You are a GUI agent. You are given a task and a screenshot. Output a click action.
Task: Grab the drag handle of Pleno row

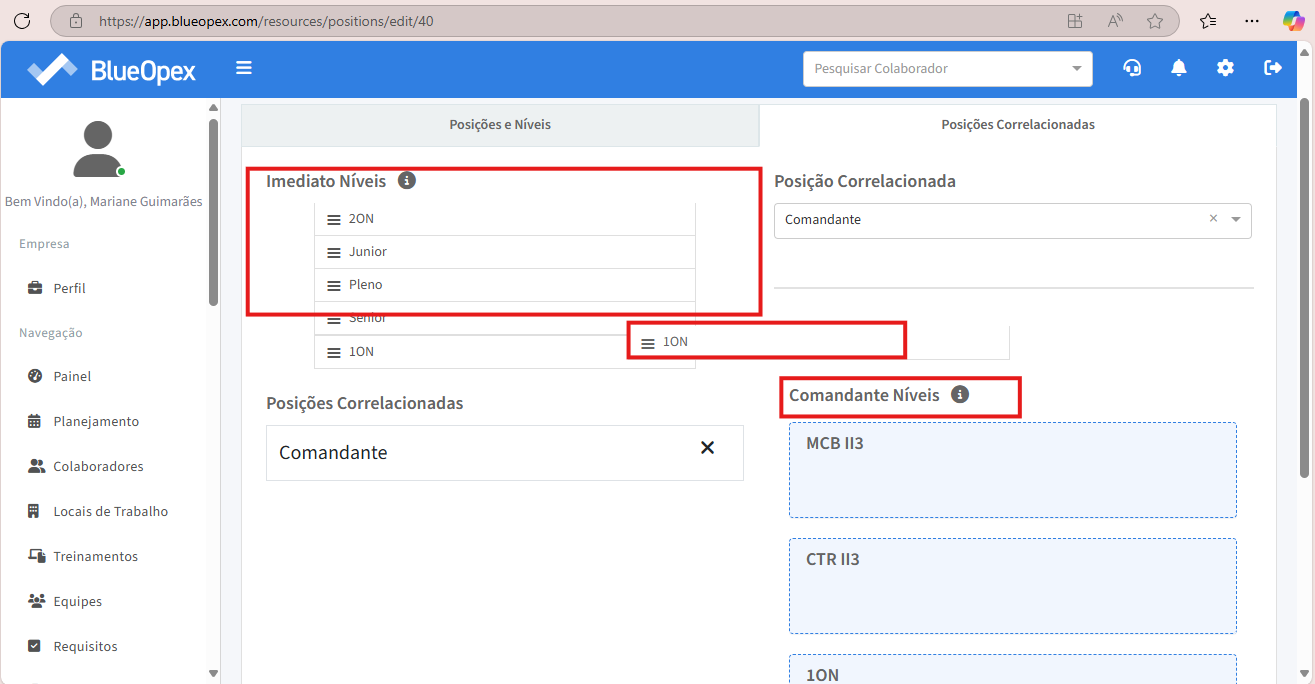click(334, 286)
